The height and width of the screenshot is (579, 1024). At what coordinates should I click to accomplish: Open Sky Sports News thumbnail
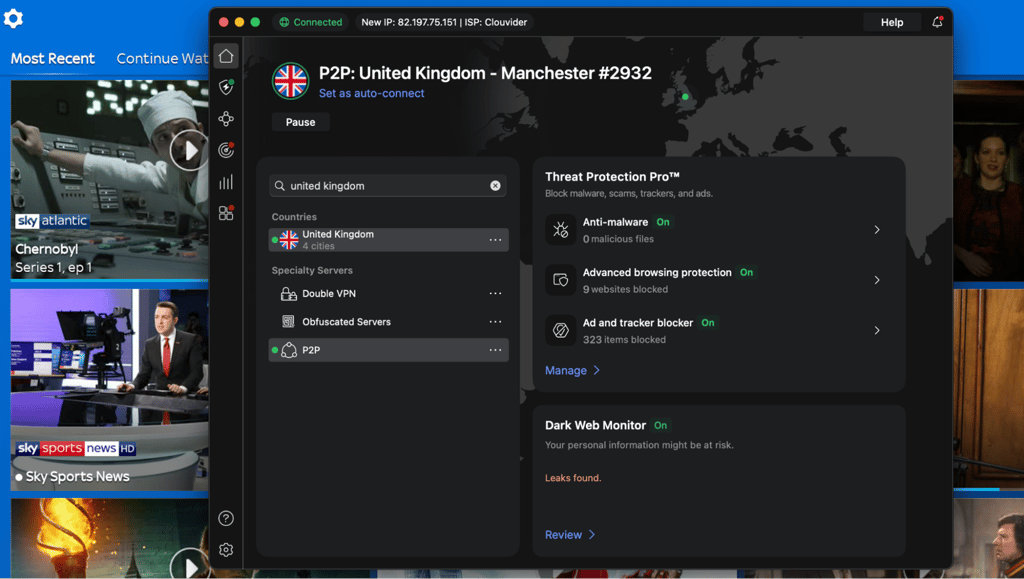point(109,390)
